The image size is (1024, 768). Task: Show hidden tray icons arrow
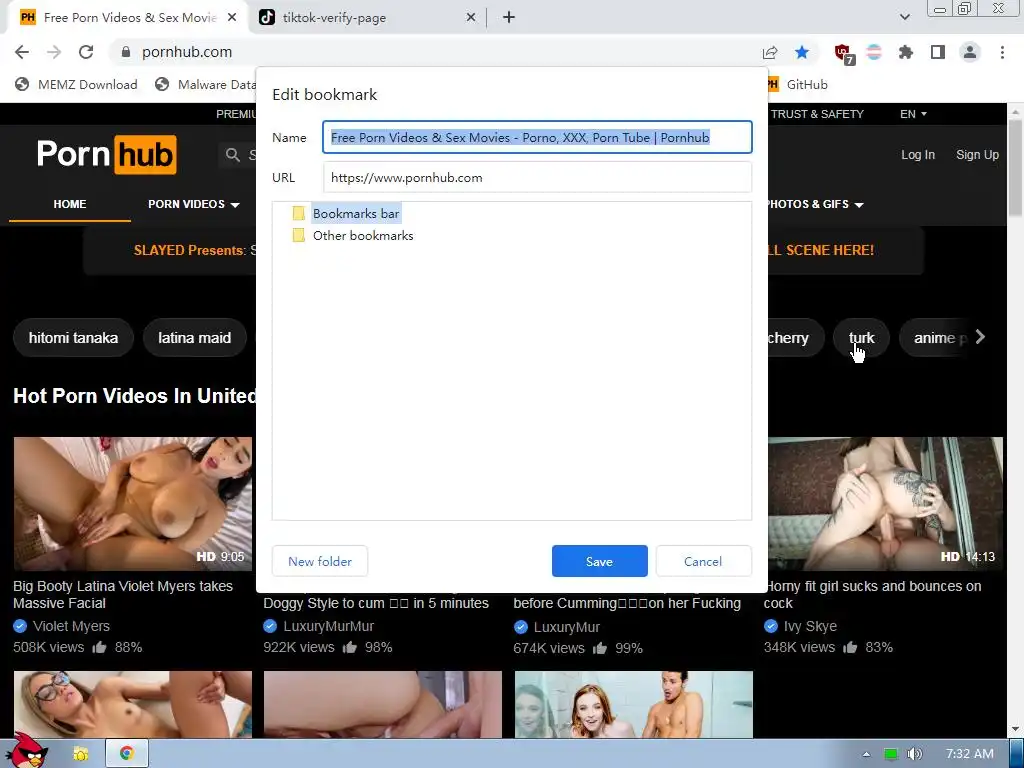click(866, 754)
